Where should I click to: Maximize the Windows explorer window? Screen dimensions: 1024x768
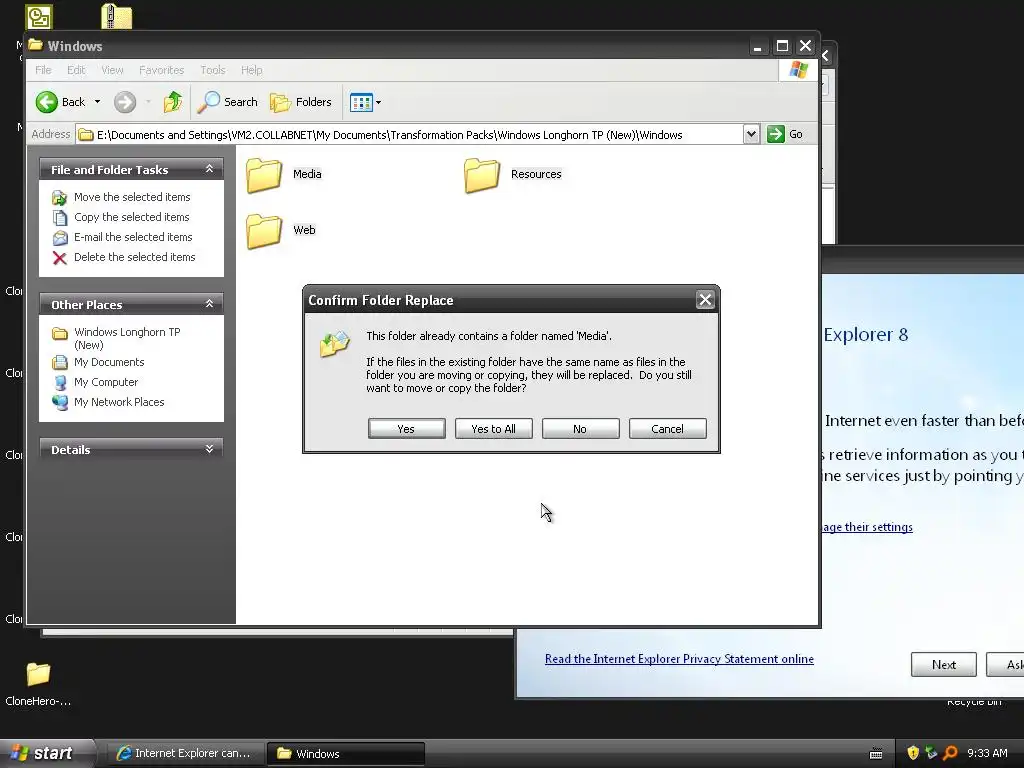click(782, 46)
